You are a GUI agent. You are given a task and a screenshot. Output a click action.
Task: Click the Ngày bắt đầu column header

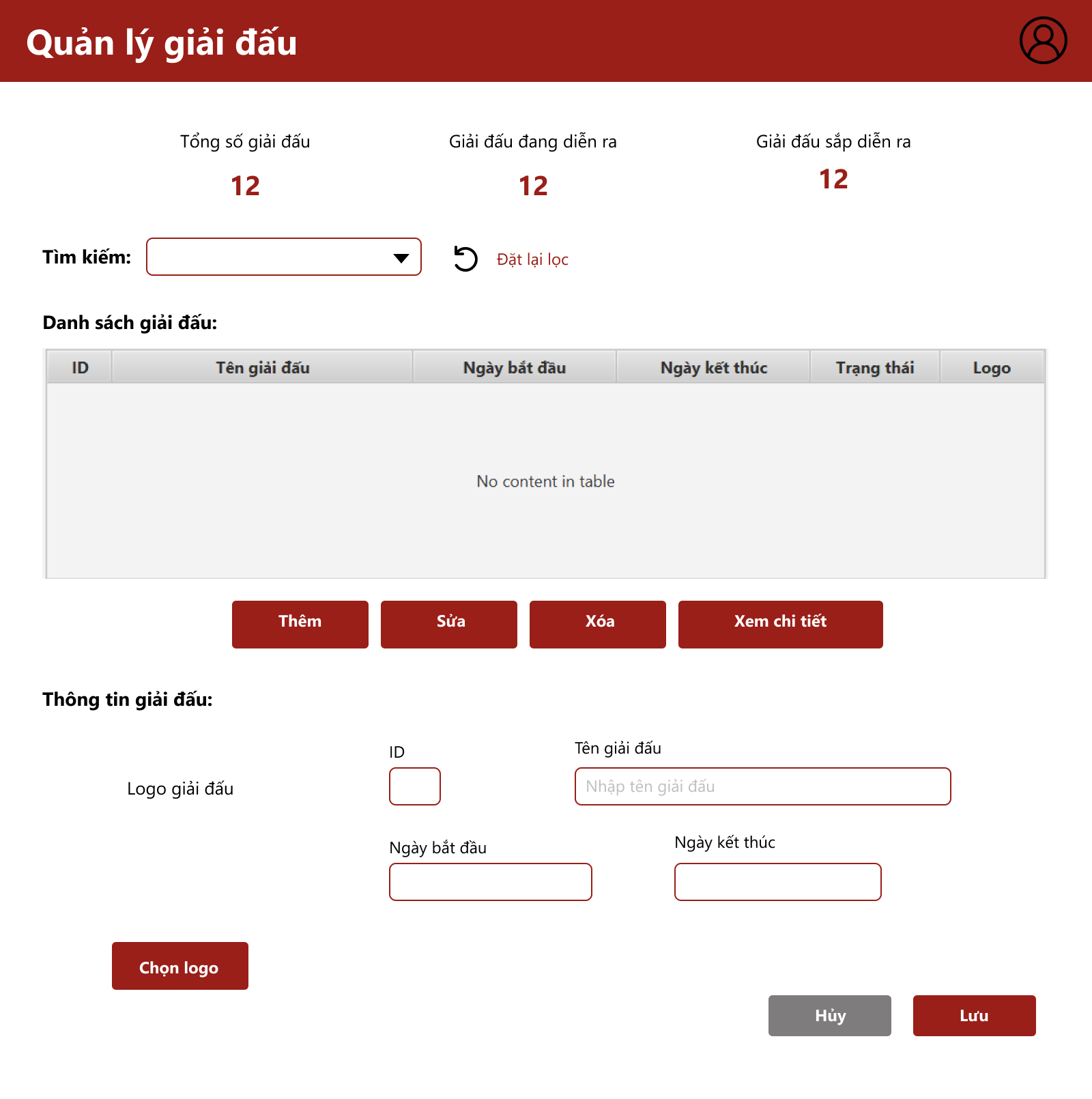tap(515, 367)
